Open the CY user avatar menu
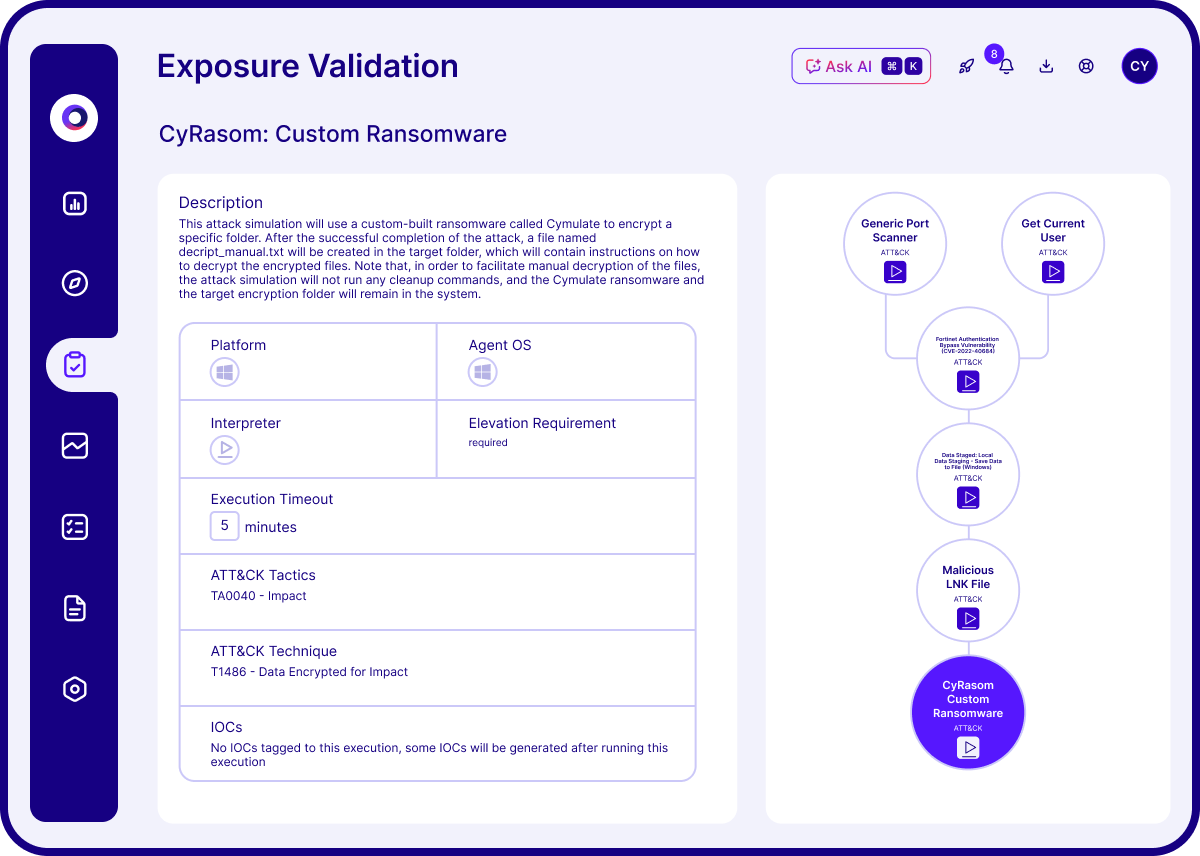The width and height of the screenshot is (1200, 856). (1140, 66)
